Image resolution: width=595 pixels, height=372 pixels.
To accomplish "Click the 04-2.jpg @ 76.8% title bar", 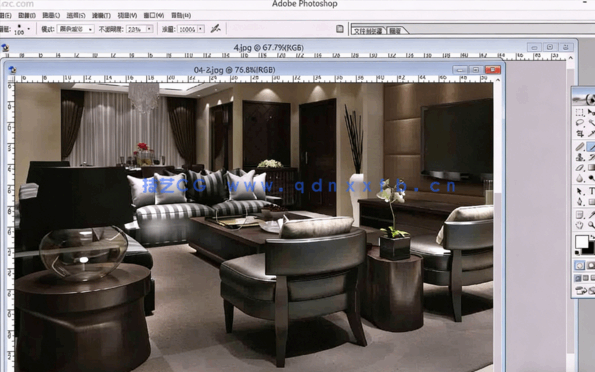I will point(234,70).
